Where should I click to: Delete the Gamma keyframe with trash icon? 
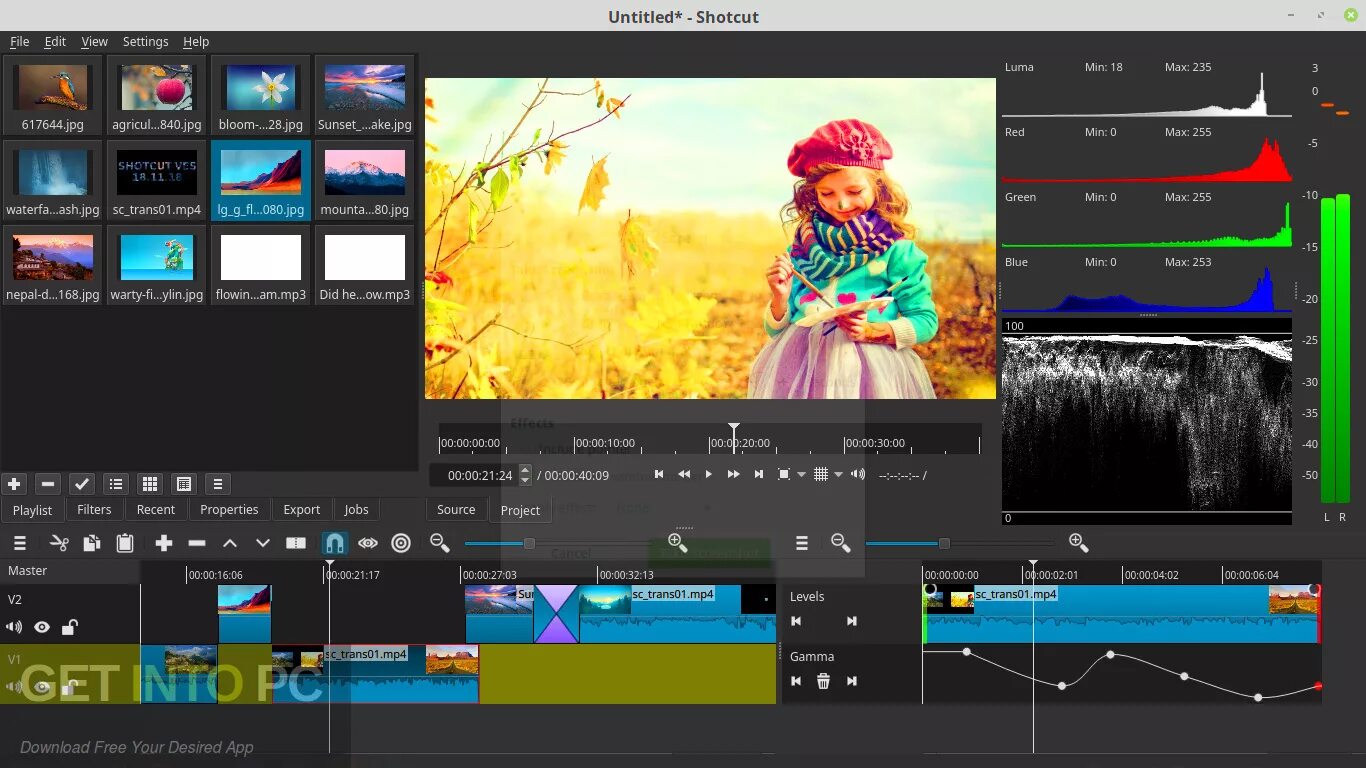823,681
